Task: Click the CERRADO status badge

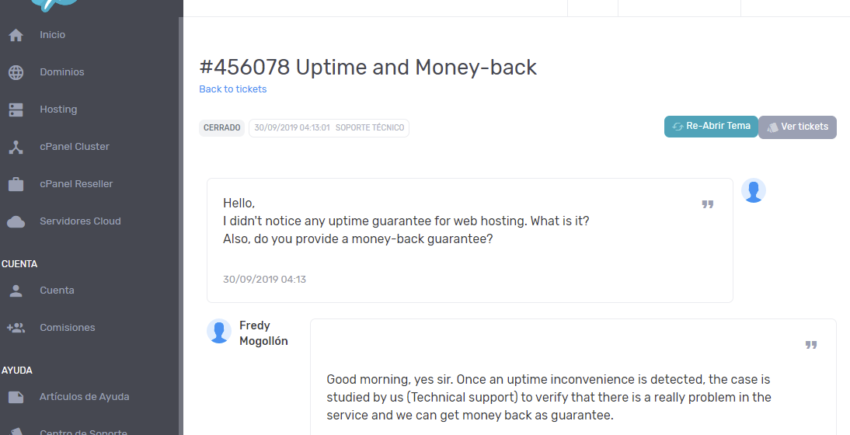Action: [x=222, y=128]
